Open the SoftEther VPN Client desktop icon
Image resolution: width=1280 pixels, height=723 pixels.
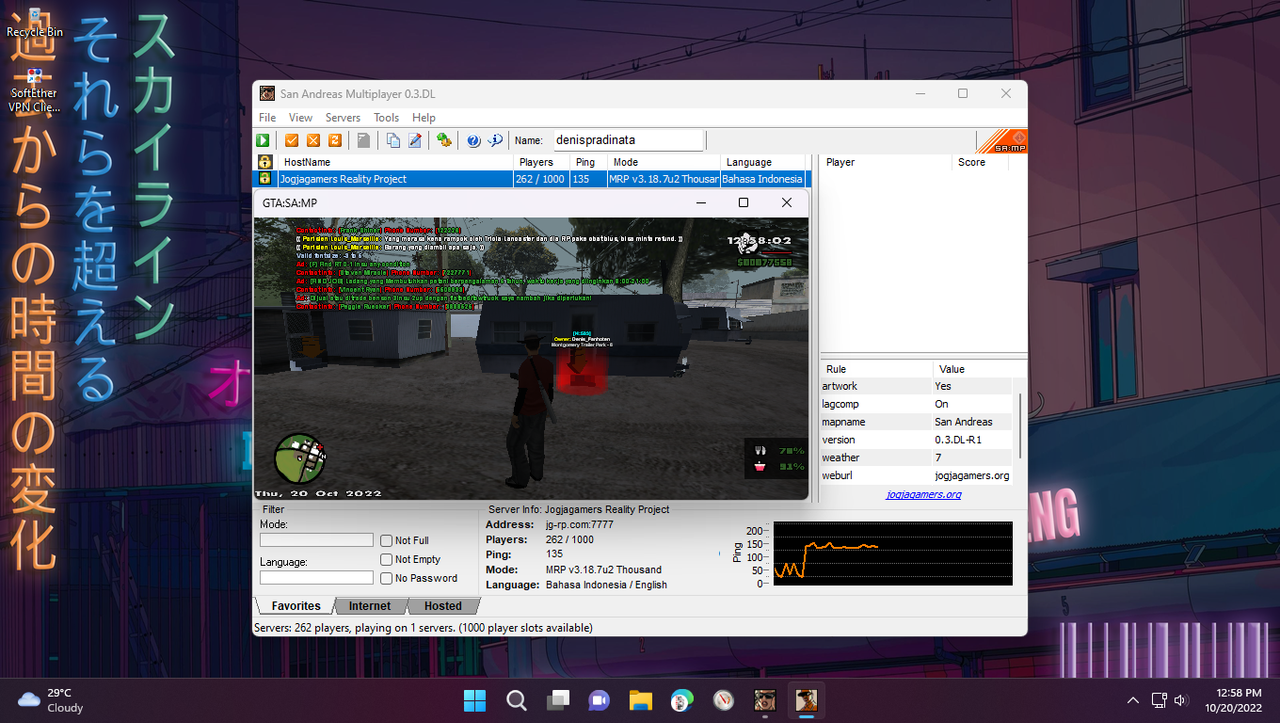(x=34, y=91)
